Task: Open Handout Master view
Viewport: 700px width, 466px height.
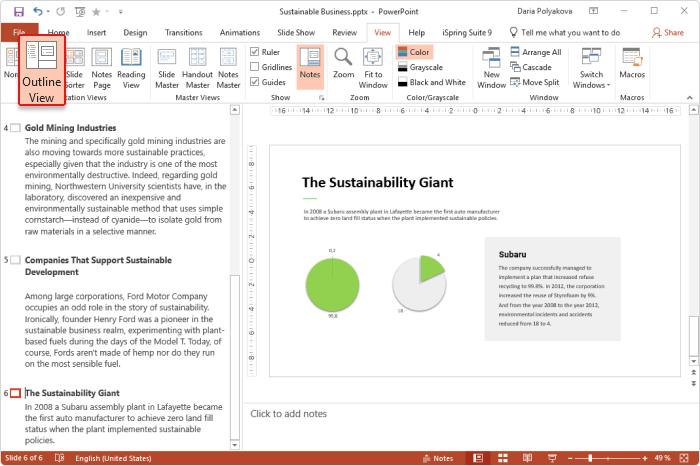Action: 198,67
